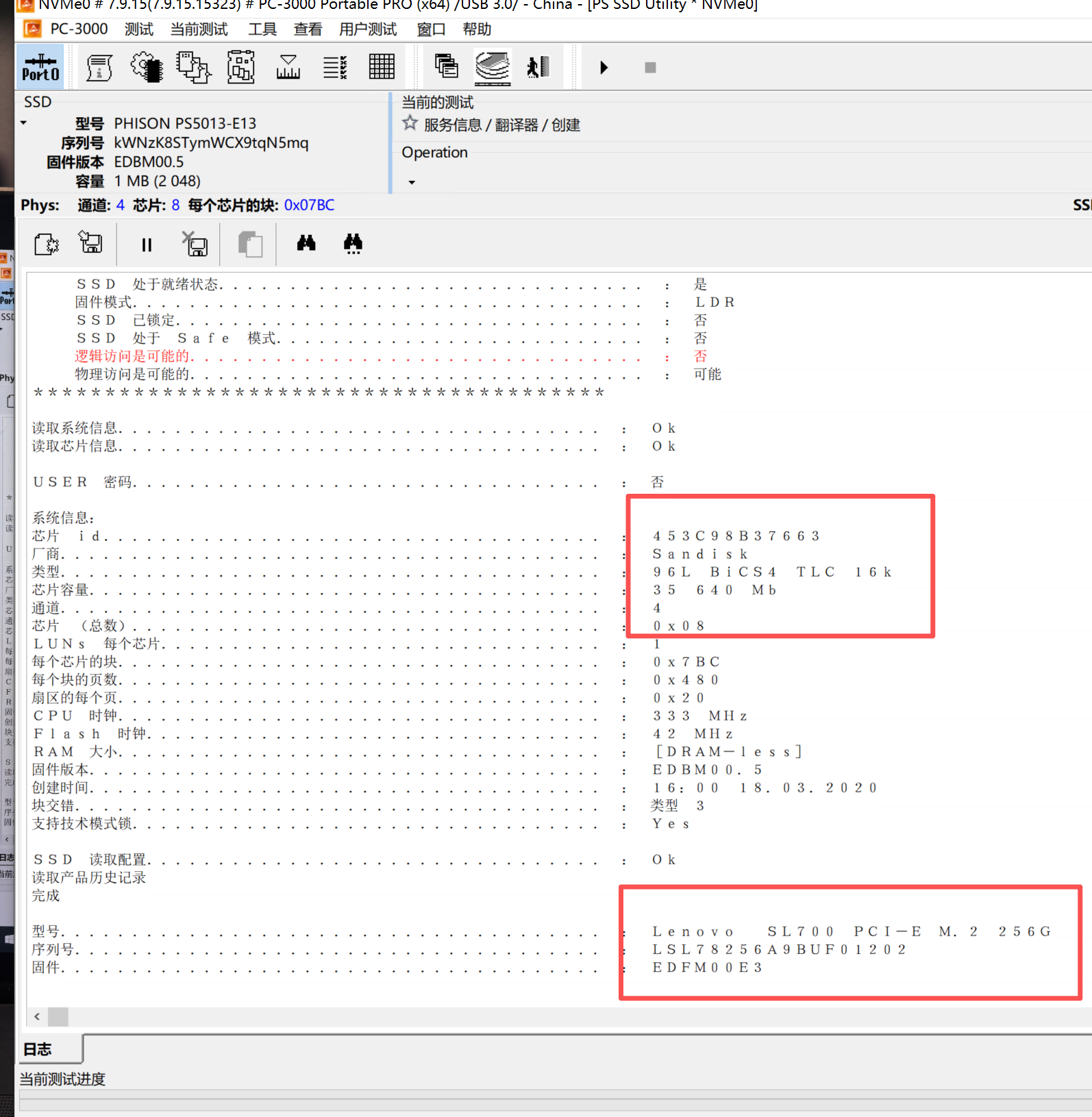Click the gear and chip toolbar icon
This screenshot has width=1092, height=1117.
tap(147, 67)
